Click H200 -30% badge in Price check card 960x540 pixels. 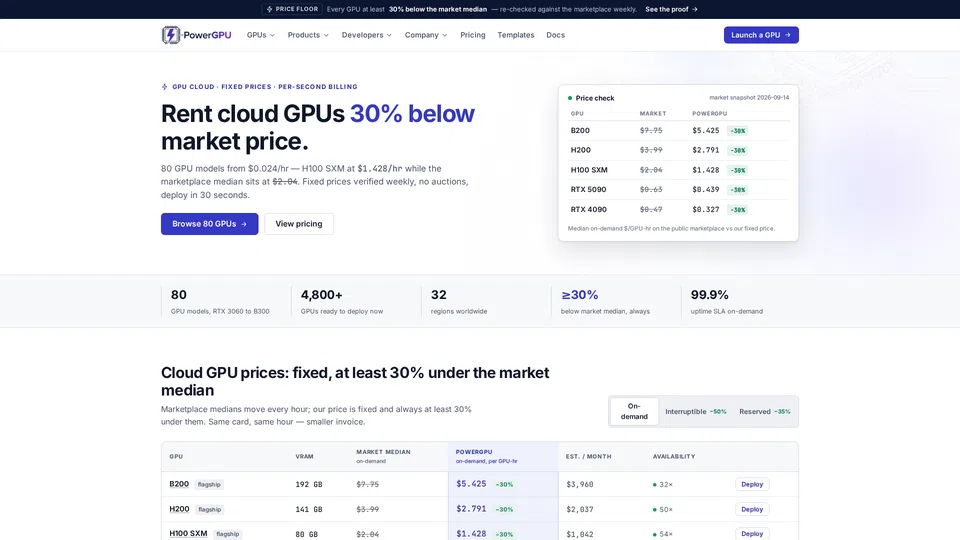[x=738, y=151]
